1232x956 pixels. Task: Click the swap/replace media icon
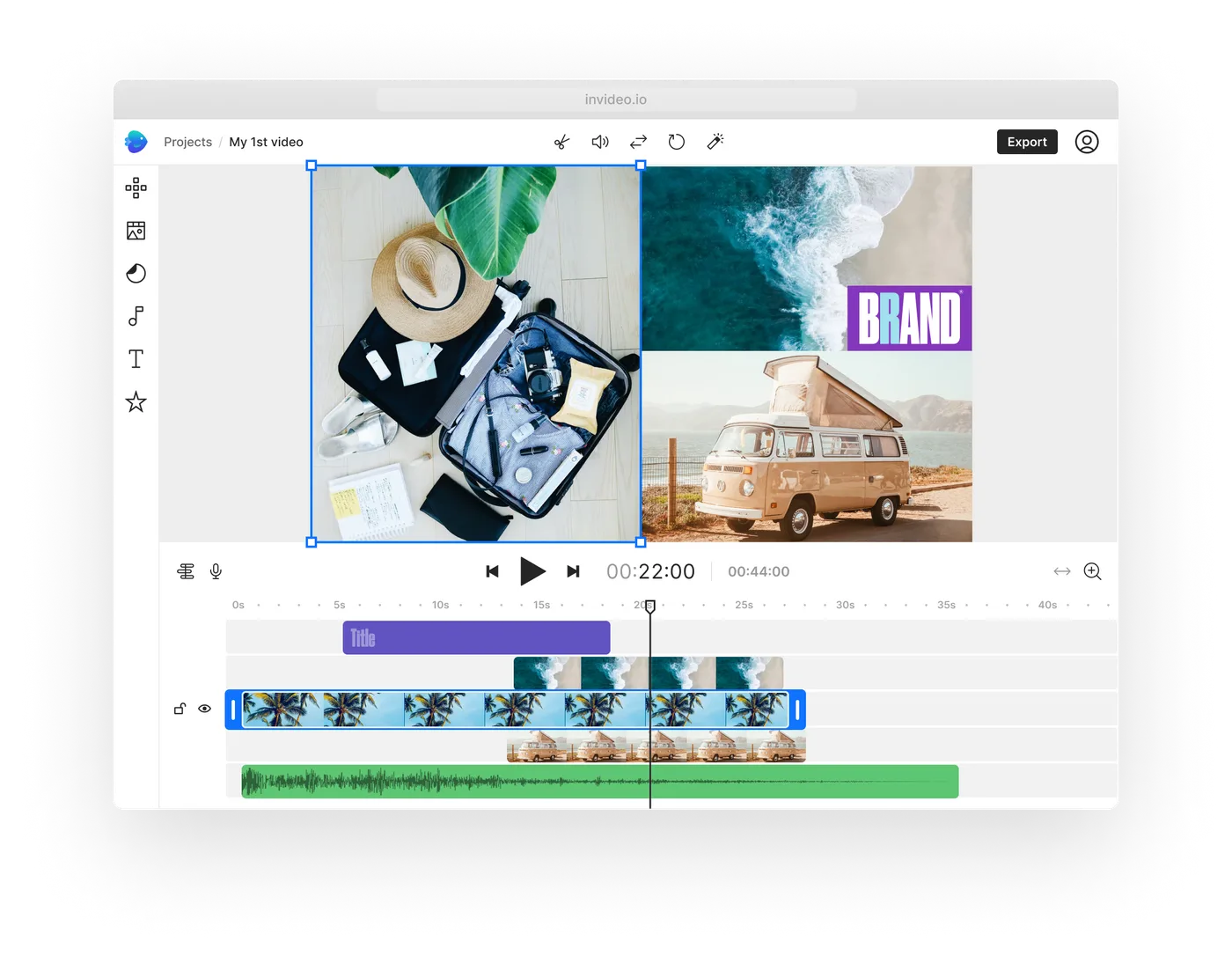637,142
